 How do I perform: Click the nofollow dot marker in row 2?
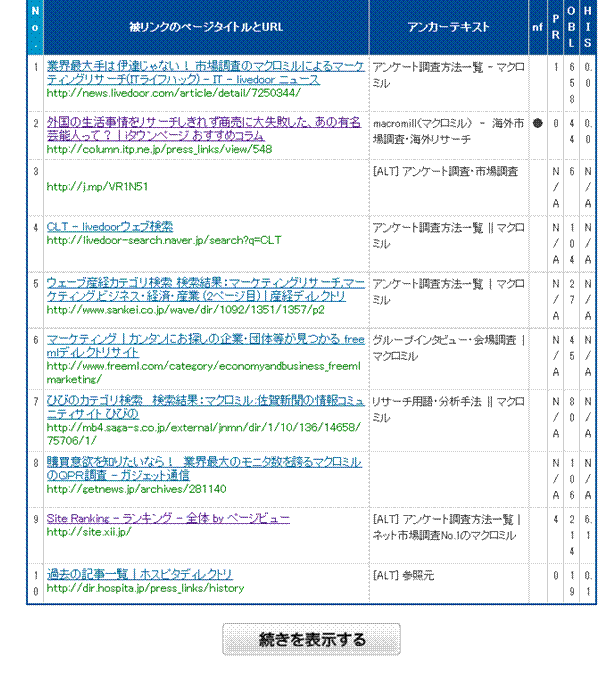coord(537,123)
